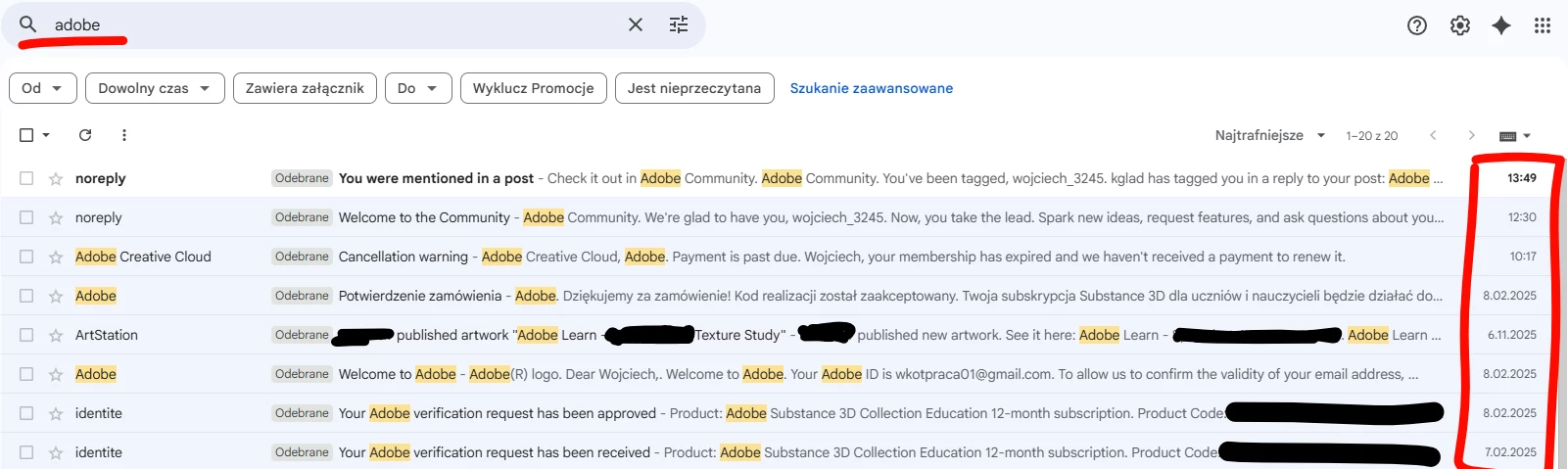Open the Gemini sparkle icon
Image resolution: width=1568 pixels, height=469 pixels.
(x=1501, y=25)
